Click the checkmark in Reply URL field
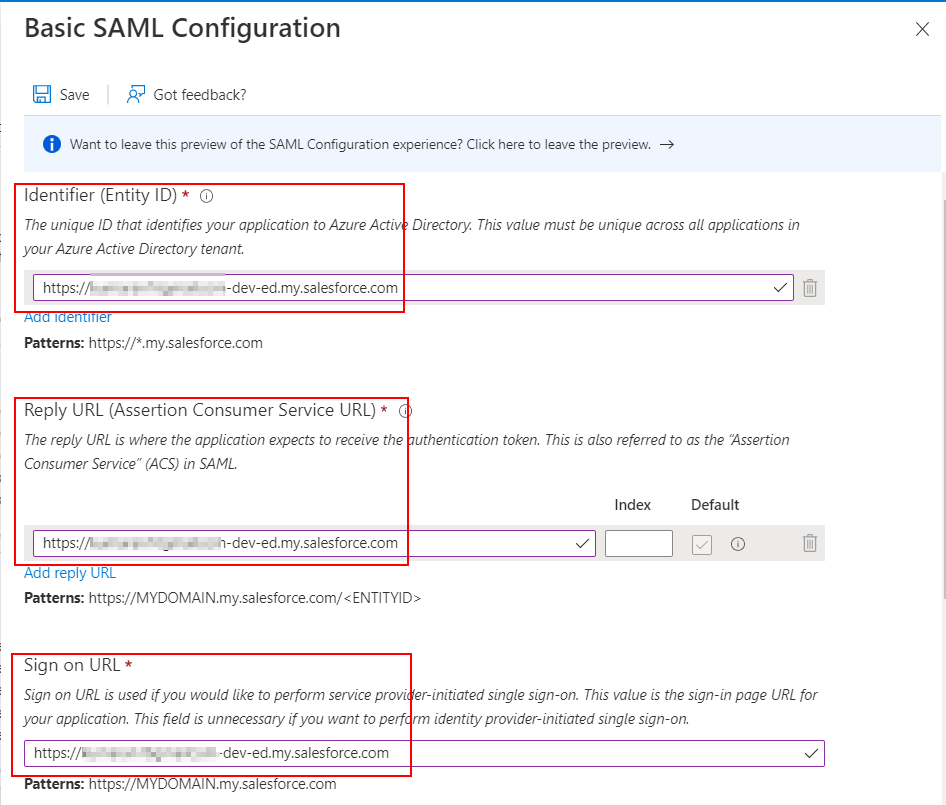 582,543
